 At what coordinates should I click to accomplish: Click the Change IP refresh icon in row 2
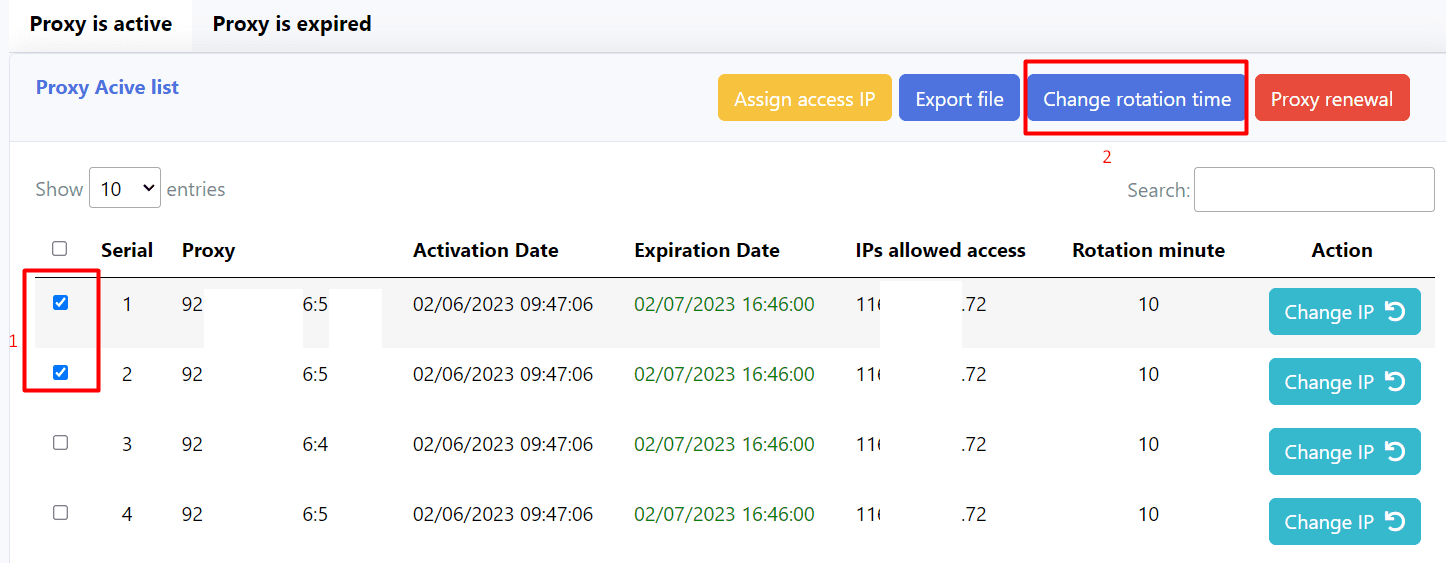1396,382
